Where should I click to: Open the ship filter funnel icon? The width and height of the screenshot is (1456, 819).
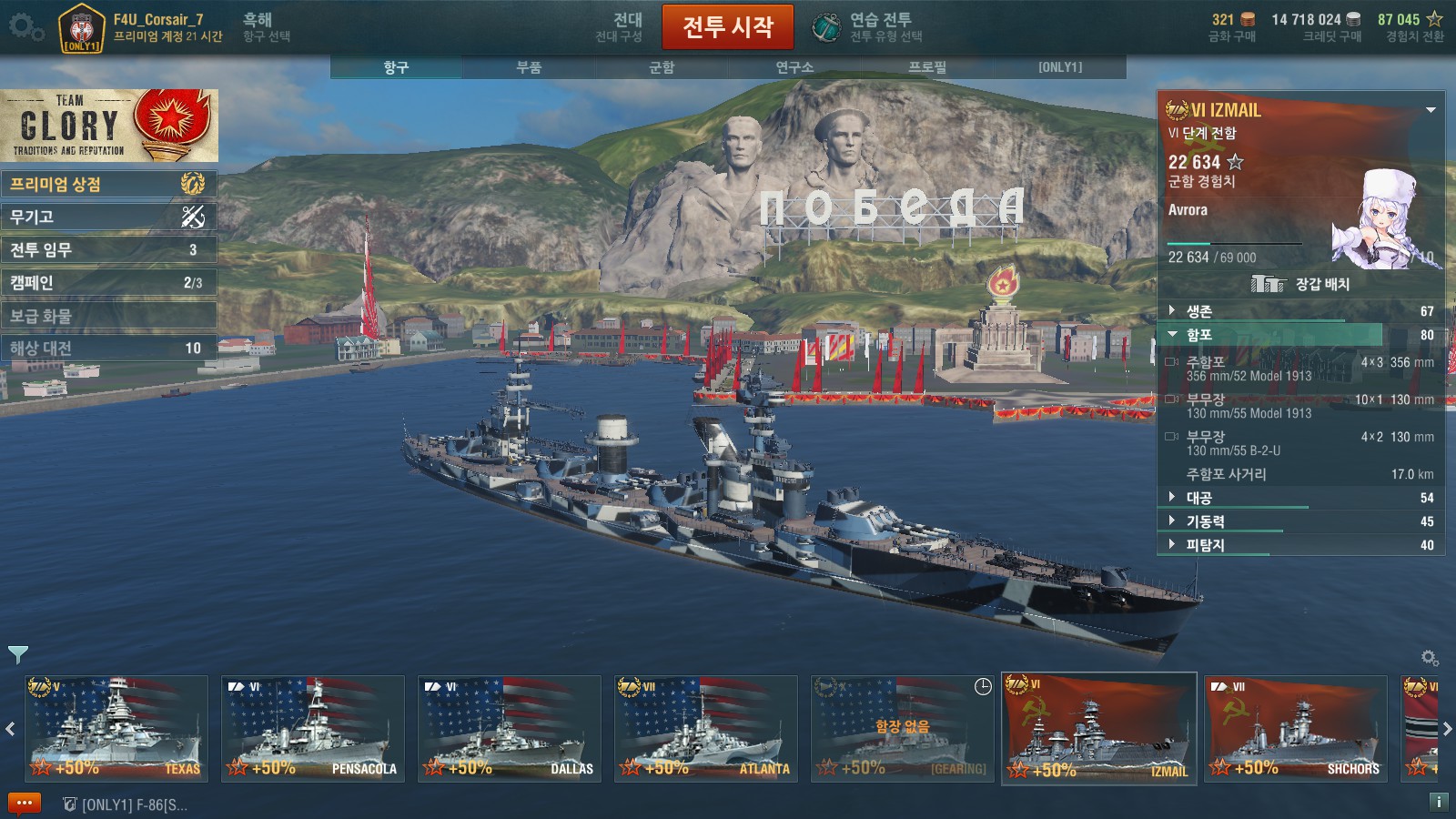point(17,653)
